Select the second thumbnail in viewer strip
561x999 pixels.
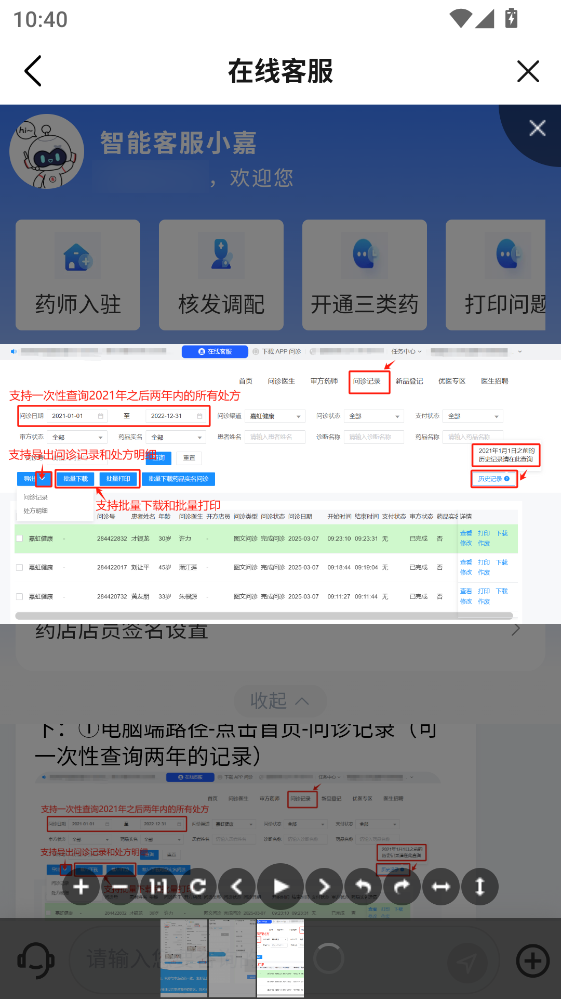coord(232,958)
